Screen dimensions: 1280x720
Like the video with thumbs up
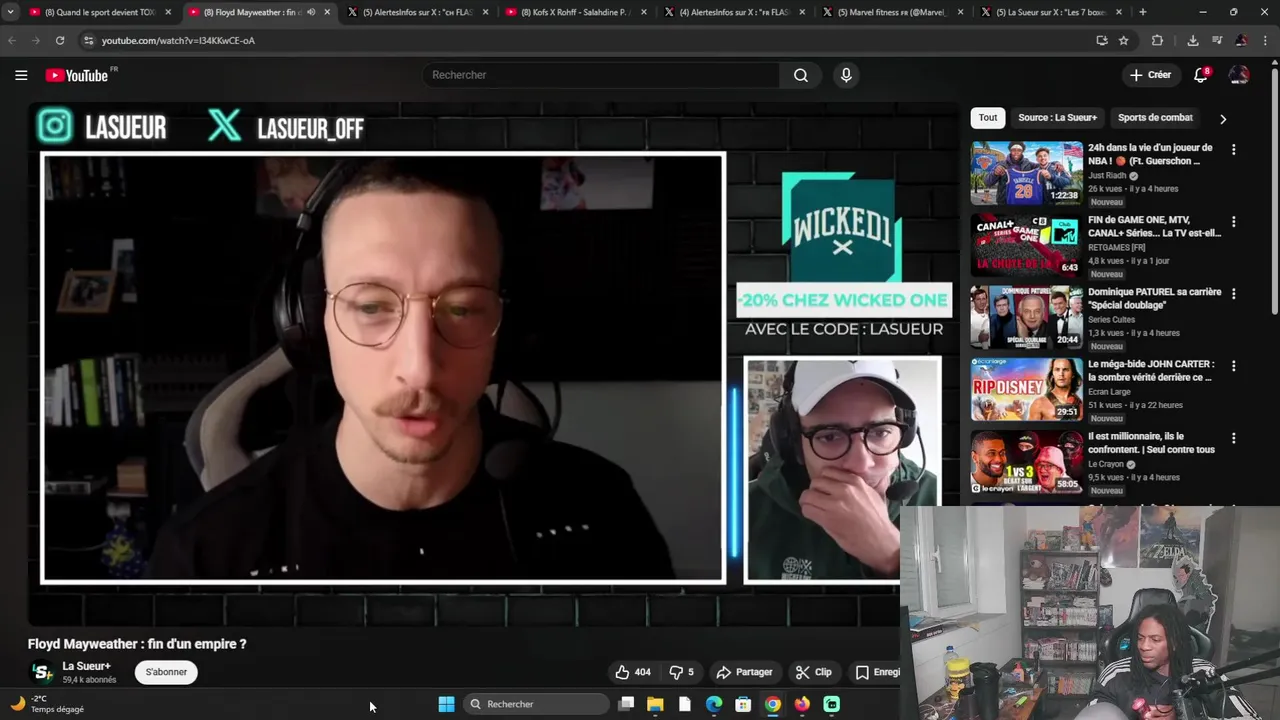click(633, 672)
